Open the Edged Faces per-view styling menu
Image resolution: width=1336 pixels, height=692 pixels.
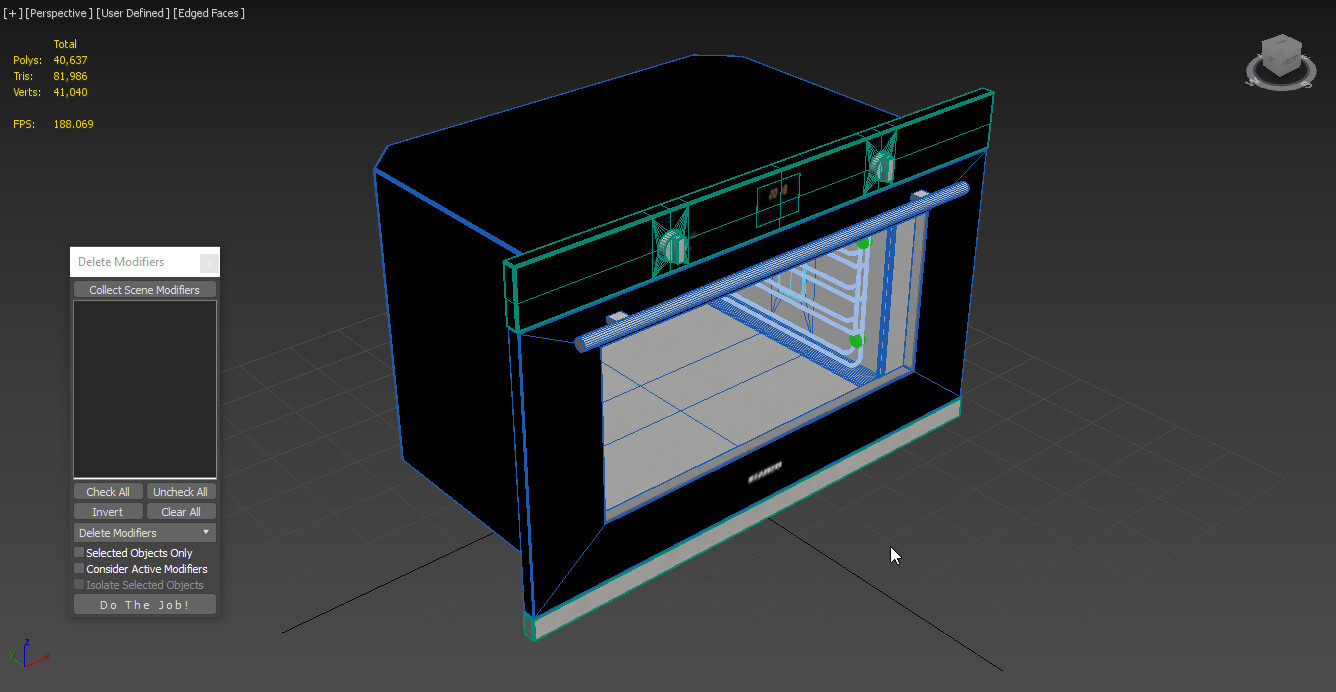click(208, 13)
